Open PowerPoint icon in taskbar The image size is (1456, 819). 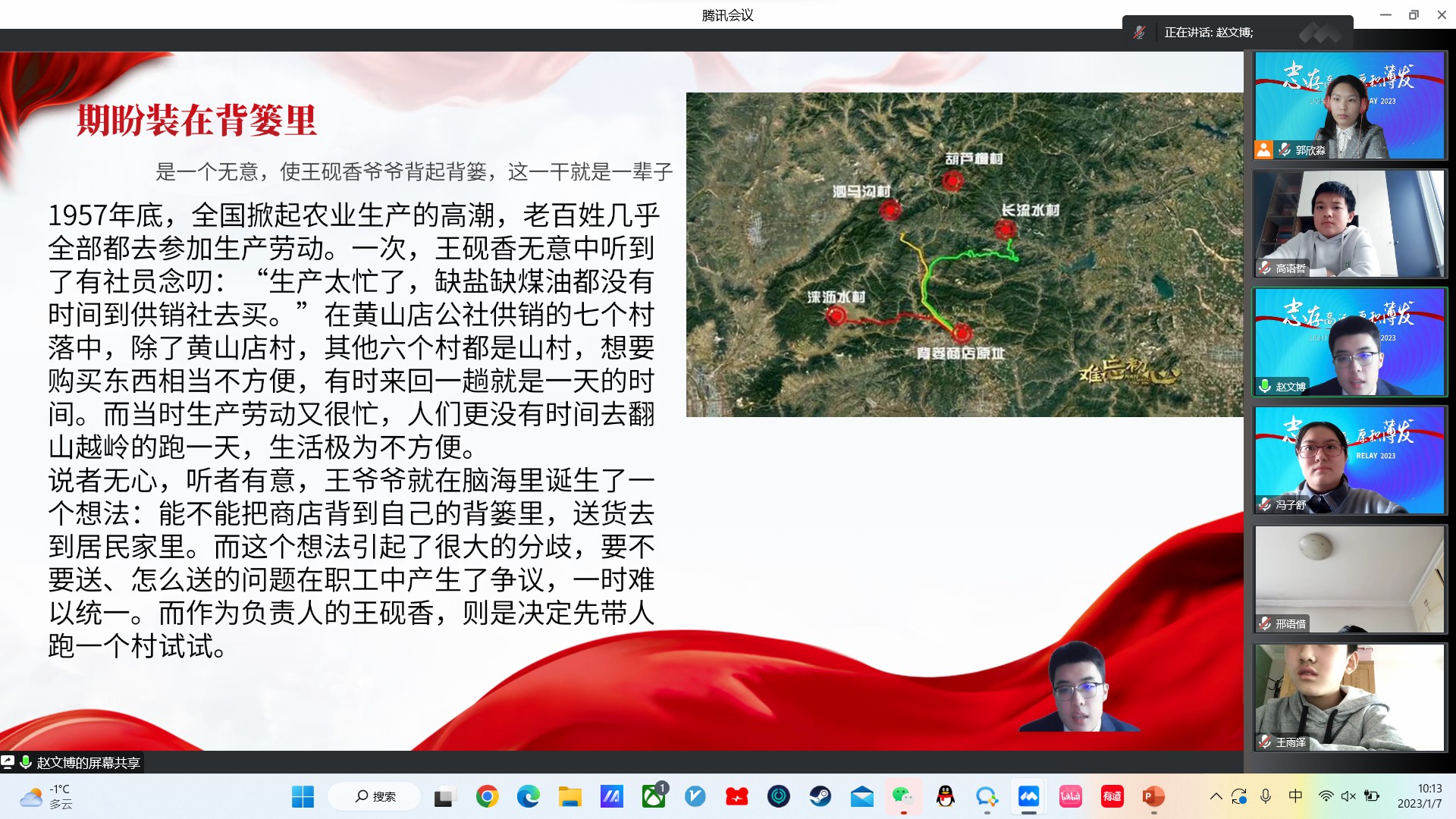[1153, 796]
